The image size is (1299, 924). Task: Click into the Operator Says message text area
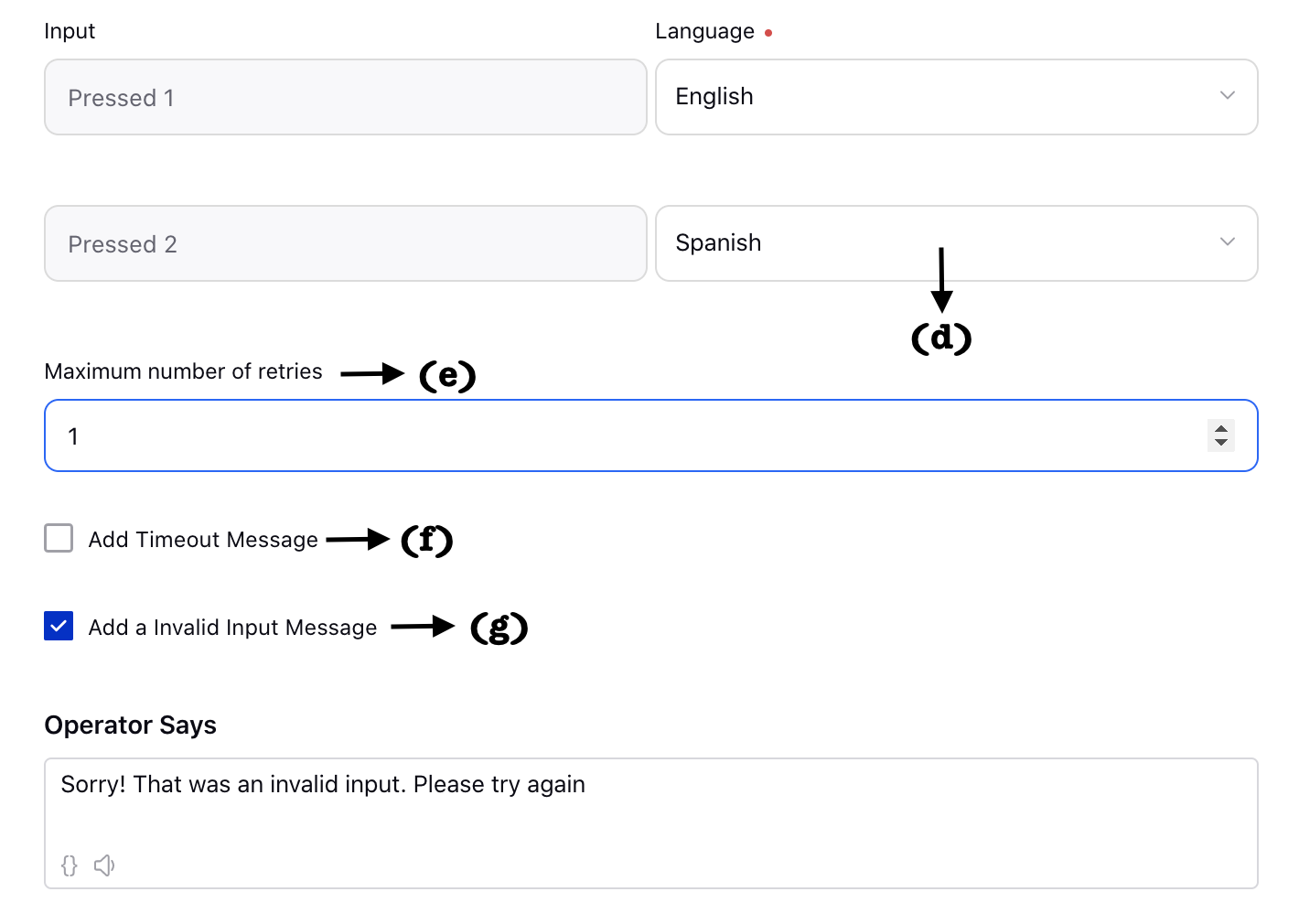(x=651, y=823)
